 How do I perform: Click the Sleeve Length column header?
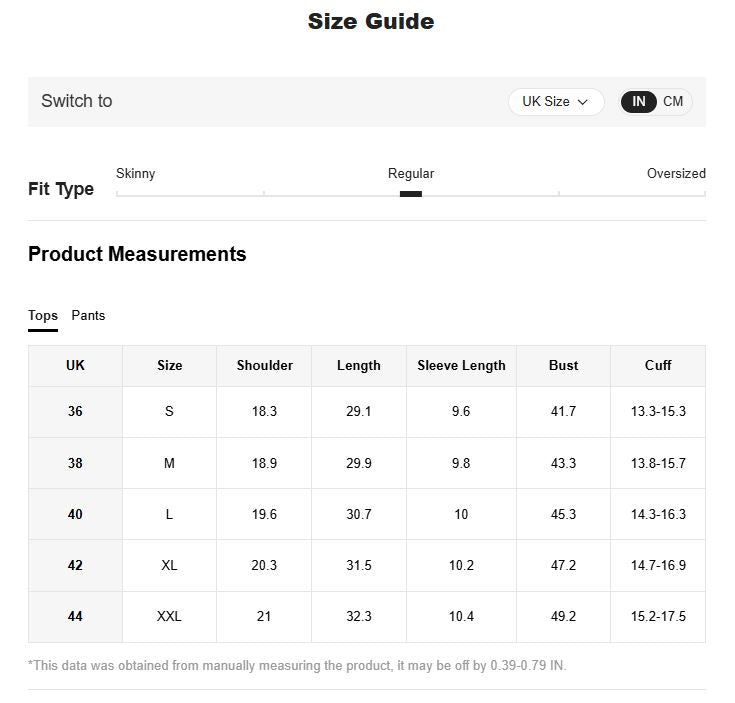click(x=461, y=366)
